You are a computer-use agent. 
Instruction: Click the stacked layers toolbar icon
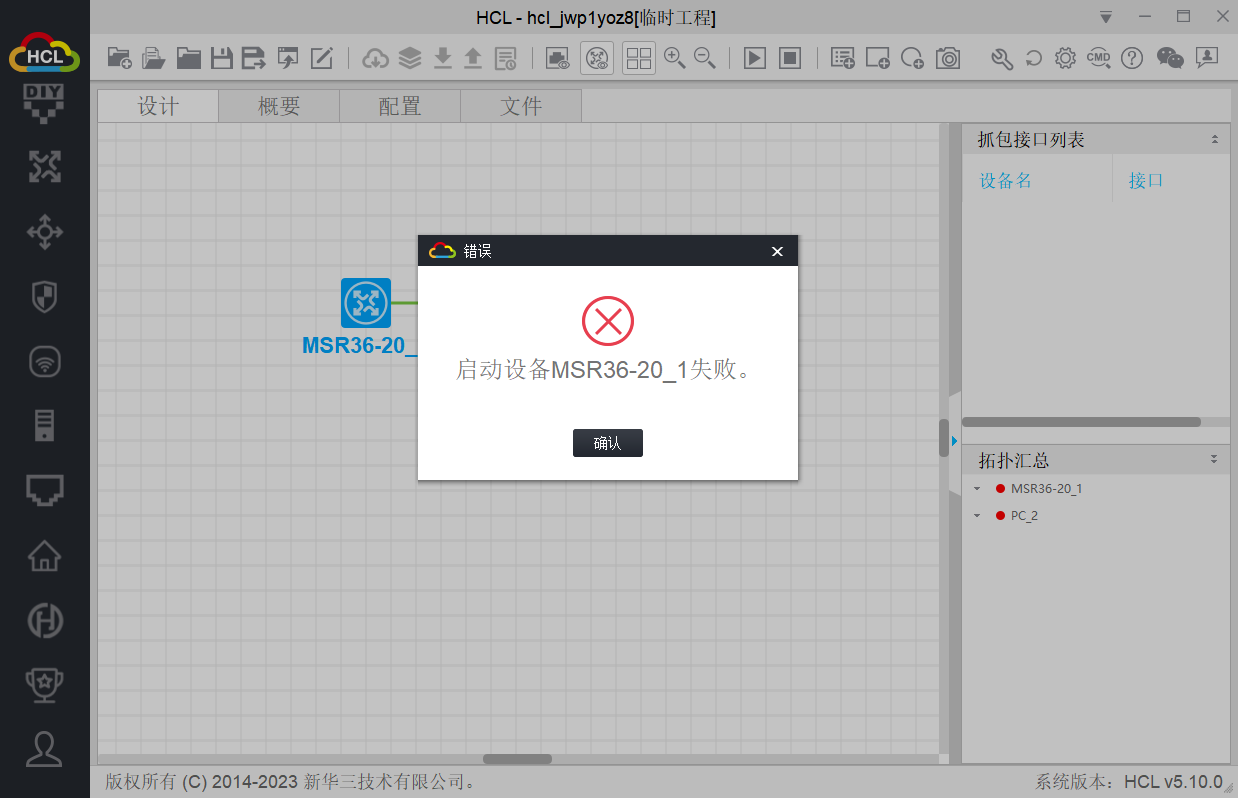point(410,58)
